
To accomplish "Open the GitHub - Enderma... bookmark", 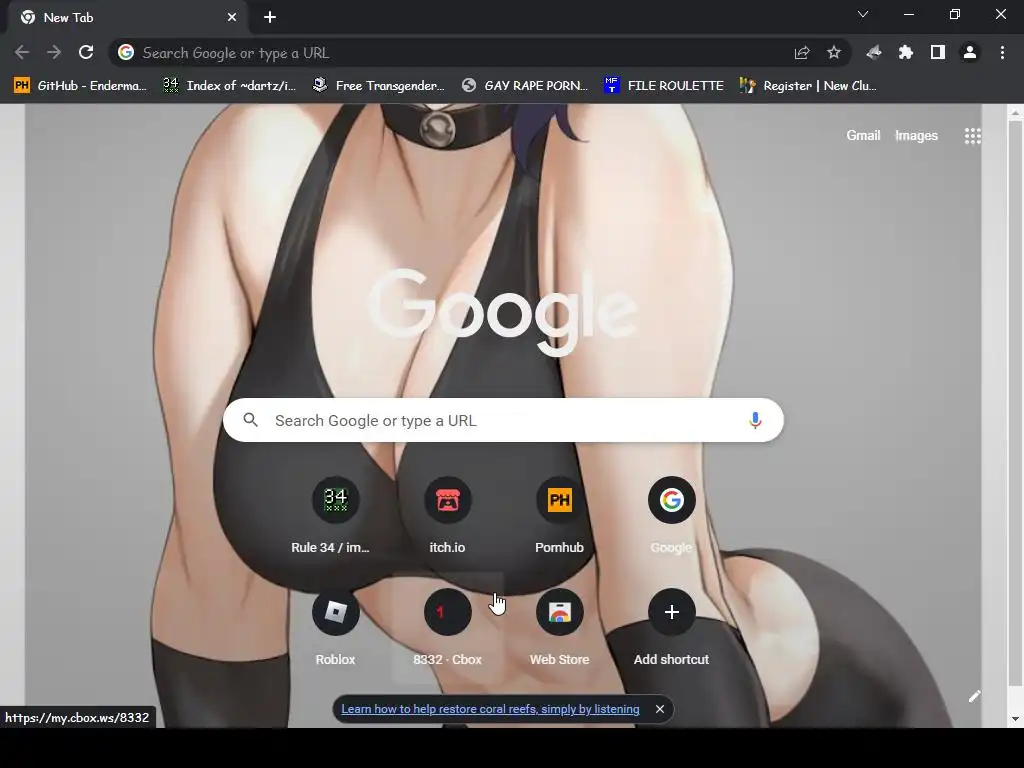I will 80,86.
